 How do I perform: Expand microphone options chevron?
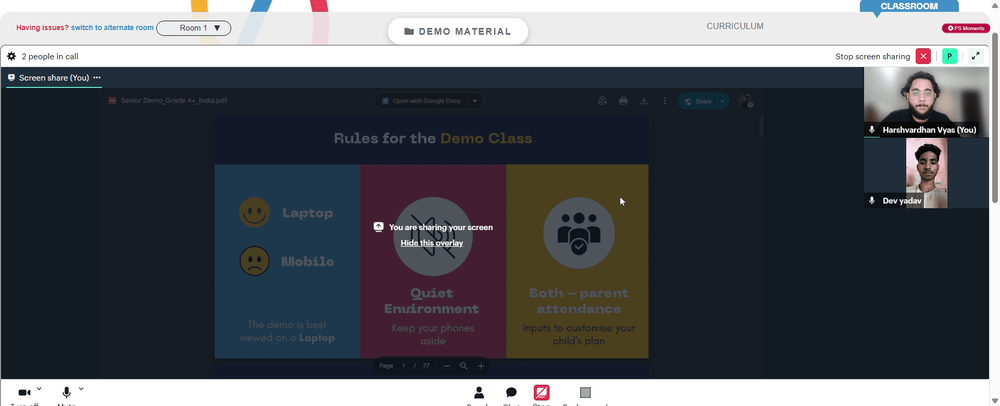[x=81, y=389]
